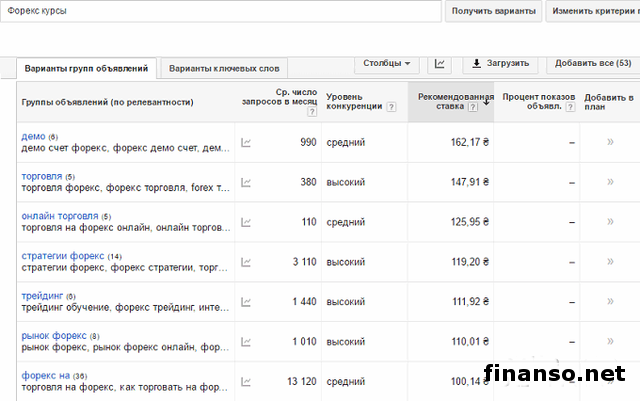The height and width of the screenshot is (401, 640).
Task: Click help icon under Ср. число запросов
Action: coord(311,113)
